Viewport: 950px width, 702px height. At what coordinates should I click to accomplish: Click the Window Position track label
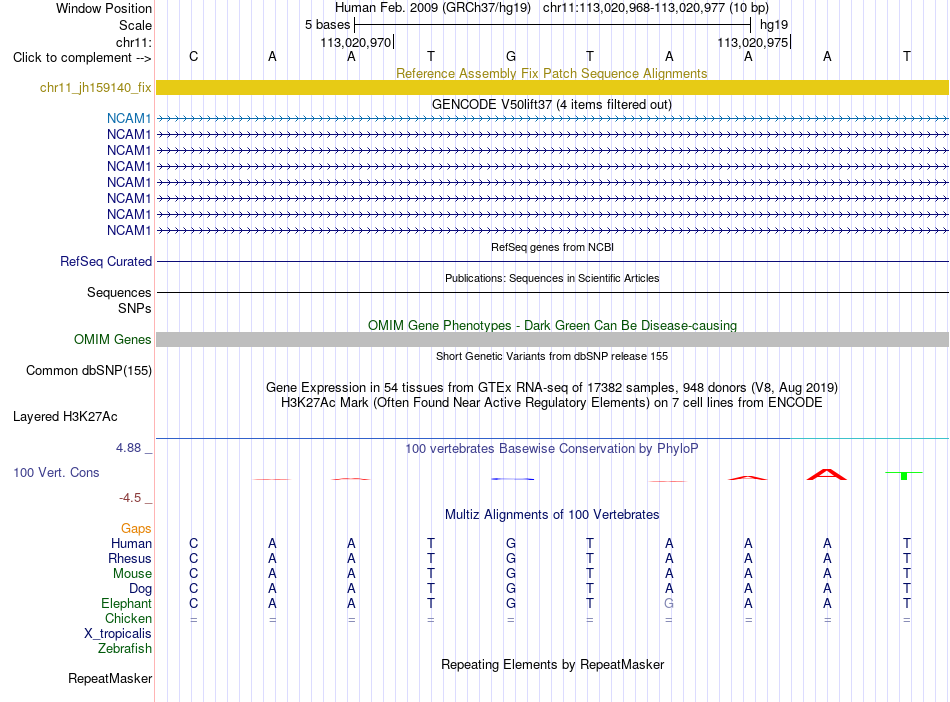pos(104,8)
